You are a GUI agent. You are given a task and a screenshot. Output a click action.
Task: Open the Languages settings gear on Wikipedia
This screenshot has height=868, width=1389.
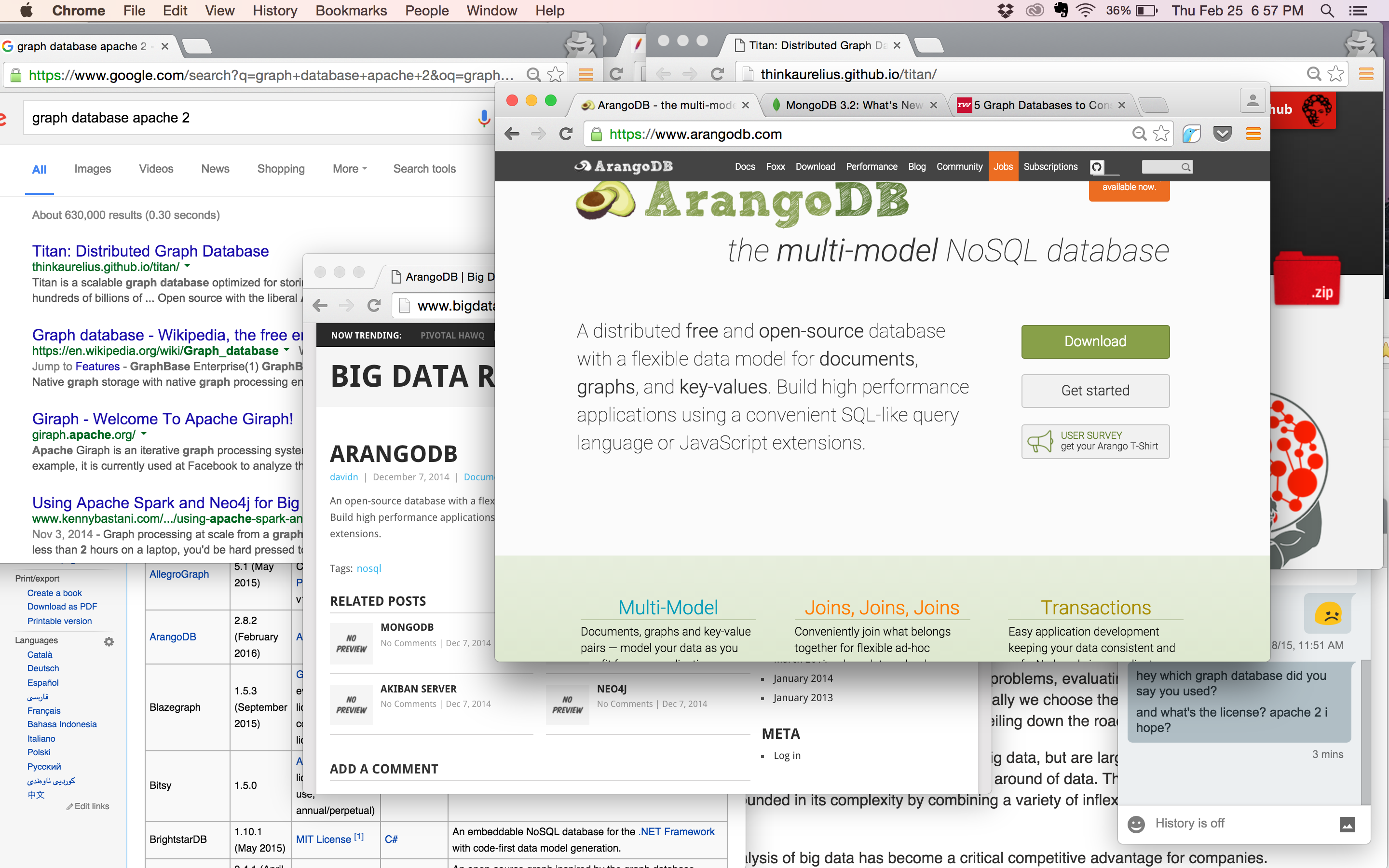point(109,641)
